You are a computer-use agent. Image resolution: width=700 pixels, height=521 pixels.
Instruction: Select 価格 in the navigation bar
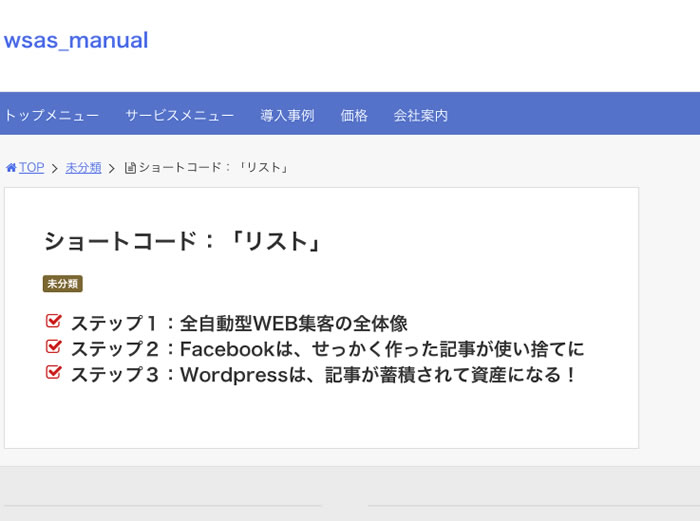tap(354, 115)
